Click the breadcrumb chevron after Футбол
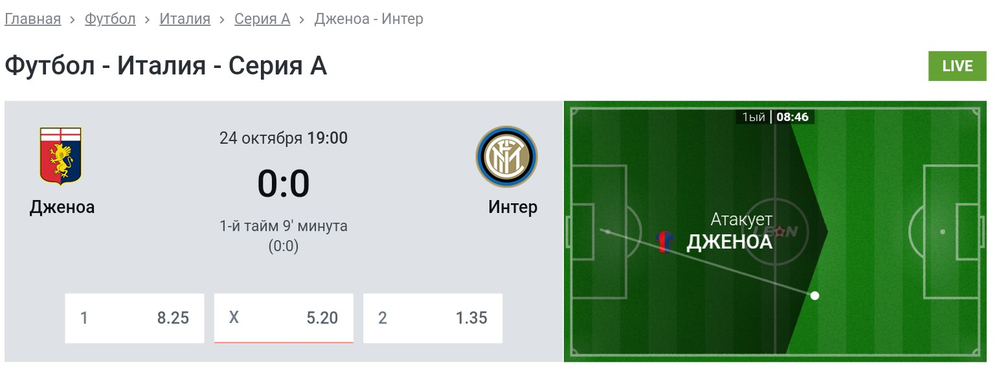 coord(147,20)
